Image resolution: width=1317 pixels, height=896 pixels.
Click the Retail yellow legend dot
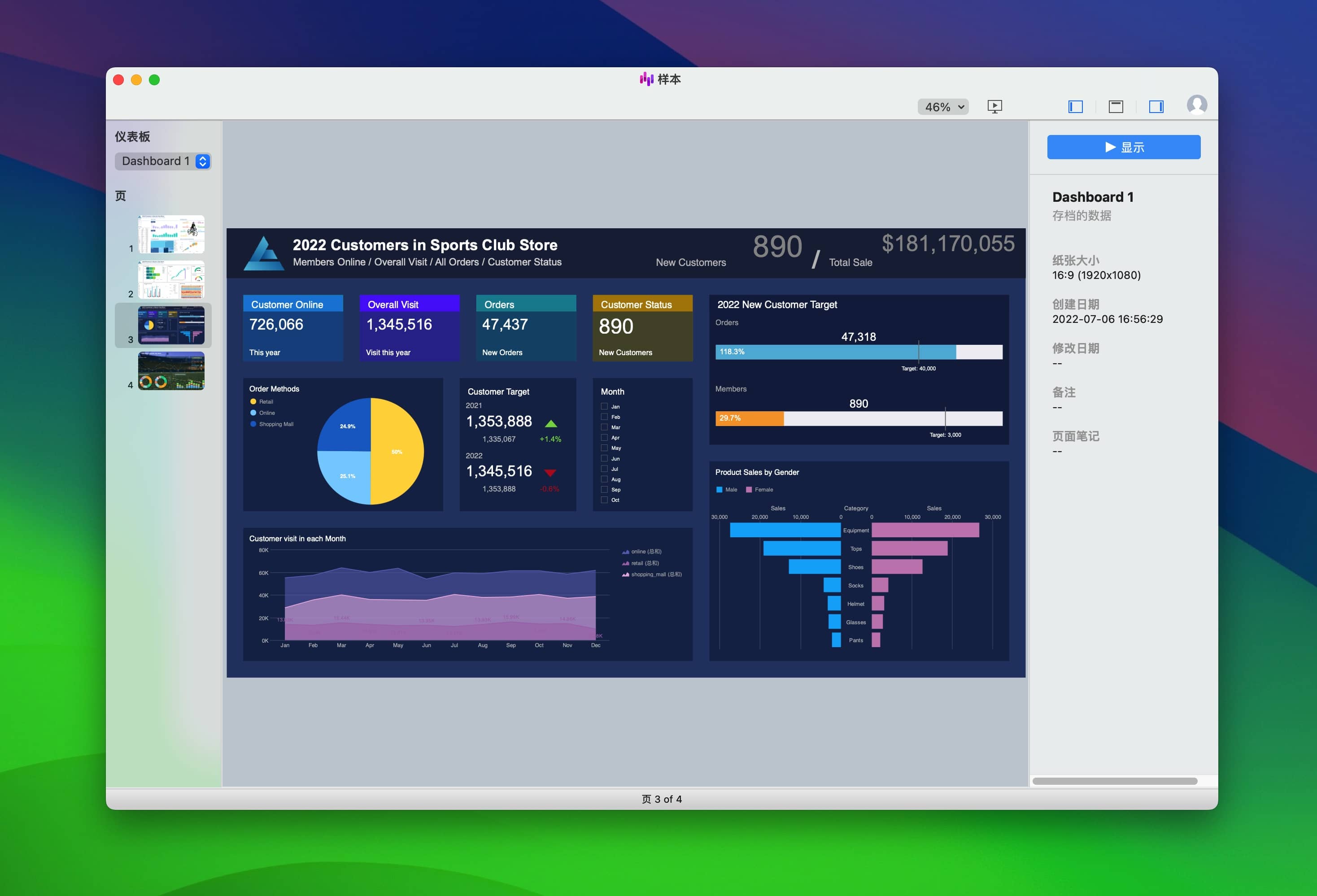point(253,401)
